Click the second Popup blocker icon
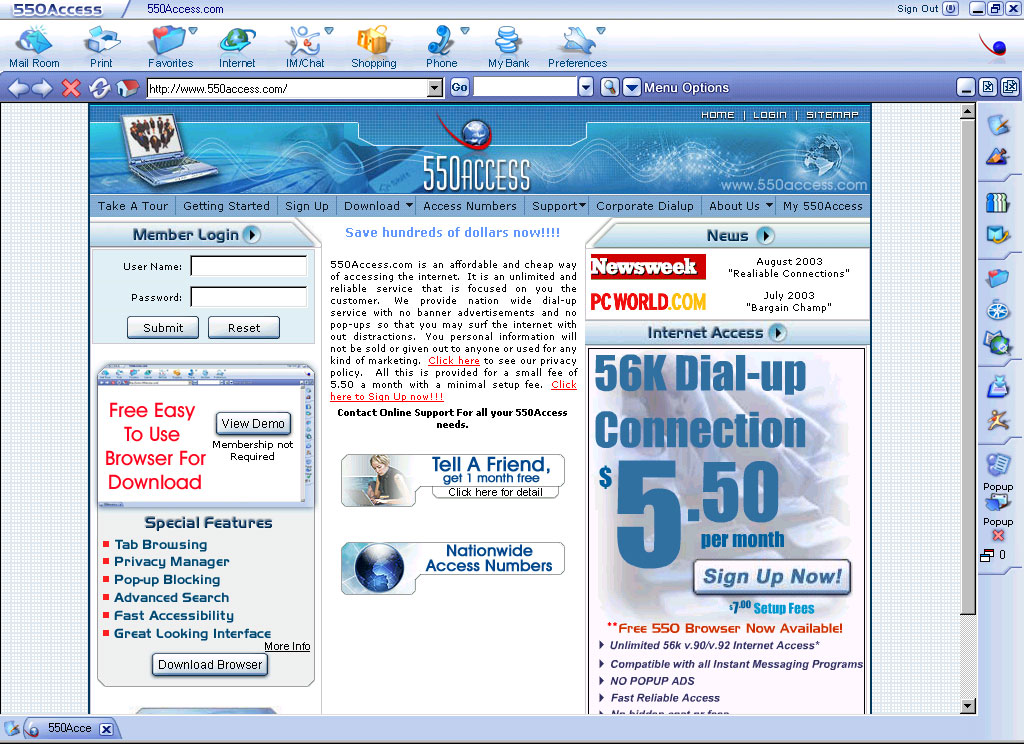This screenshot has height=744, width=1024. (998, 502)
